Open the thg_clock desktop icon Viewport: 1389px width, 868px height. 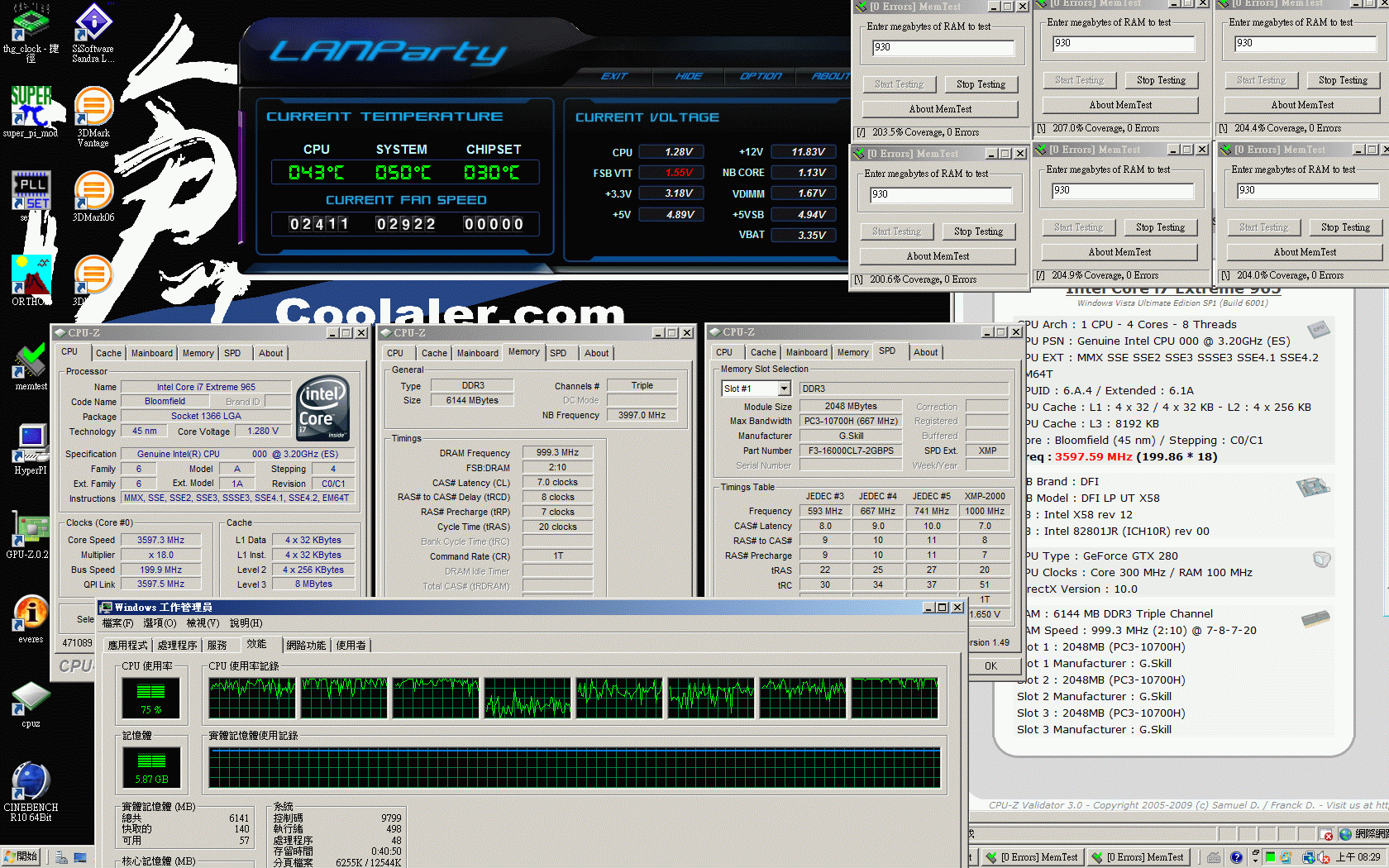(x=31, y=33)
